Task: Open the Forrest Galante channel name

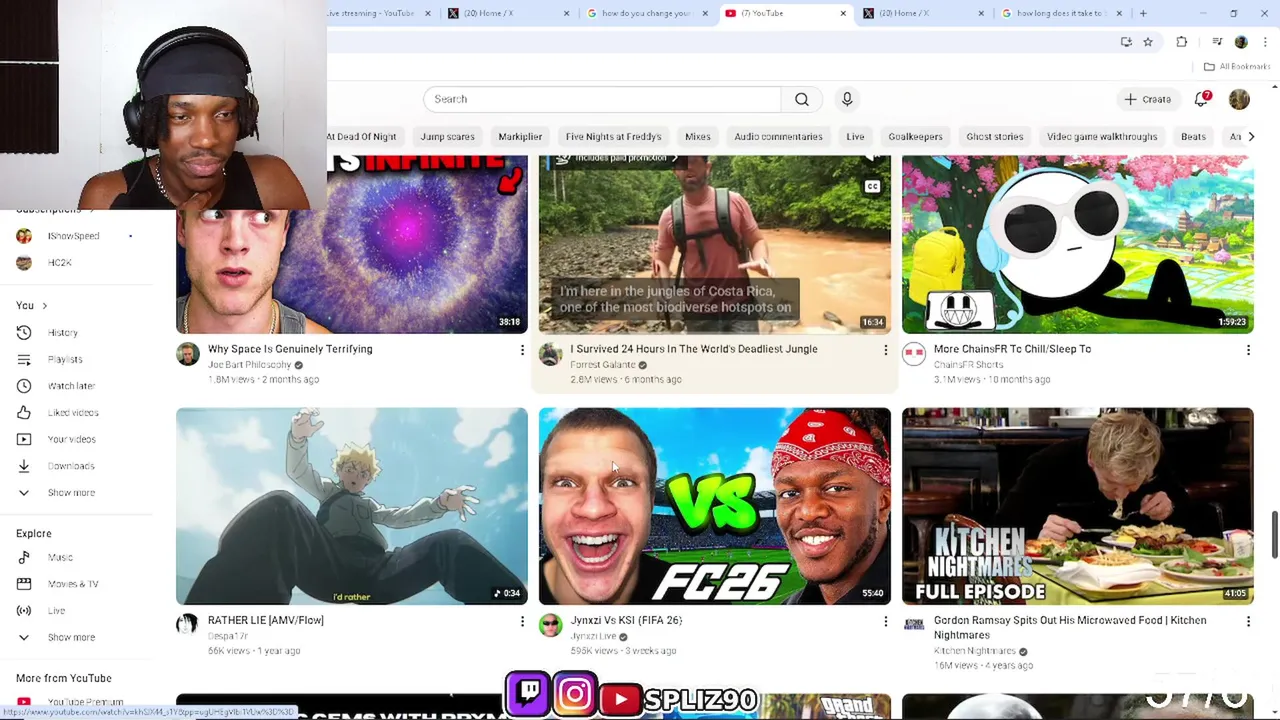Action: [x=603, y=365]
